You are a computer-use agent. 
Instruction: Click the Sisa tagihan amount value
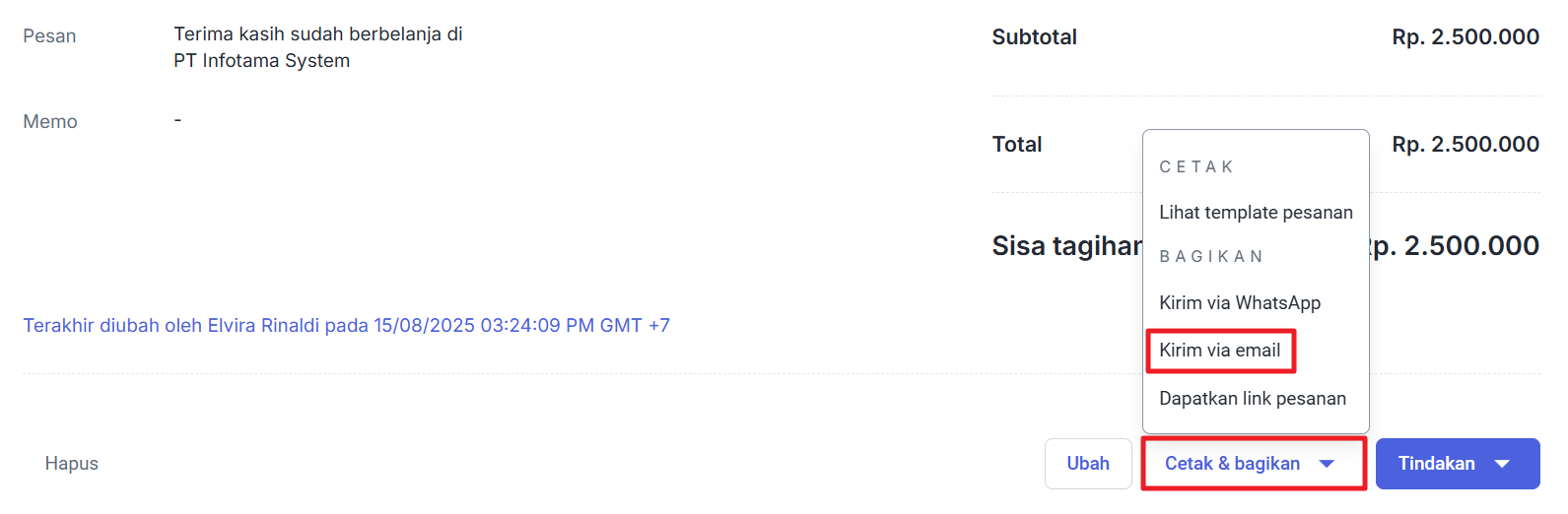(1459, 246)
